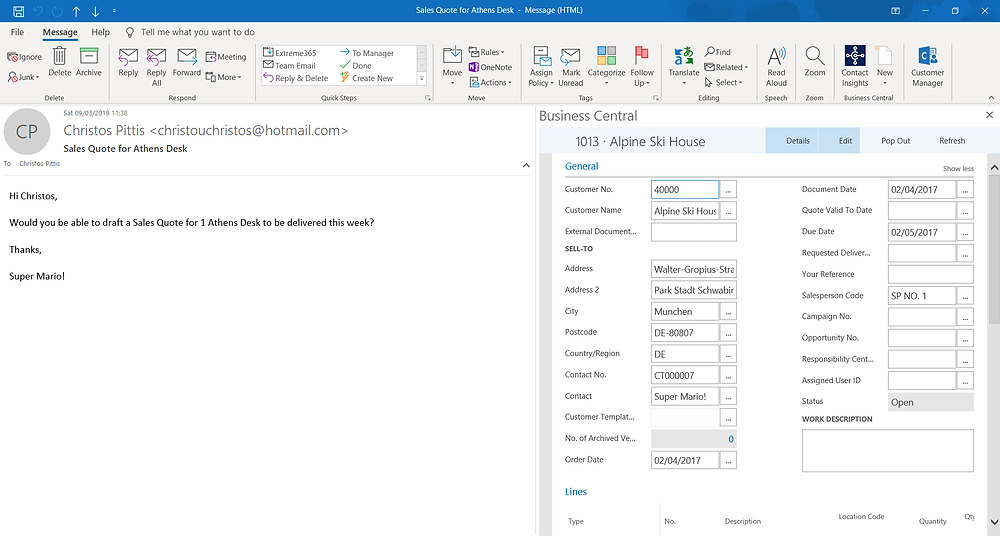Open Salesperson Code lookup button
Screen dimensions: 1000x536
(x=965, y=295)
